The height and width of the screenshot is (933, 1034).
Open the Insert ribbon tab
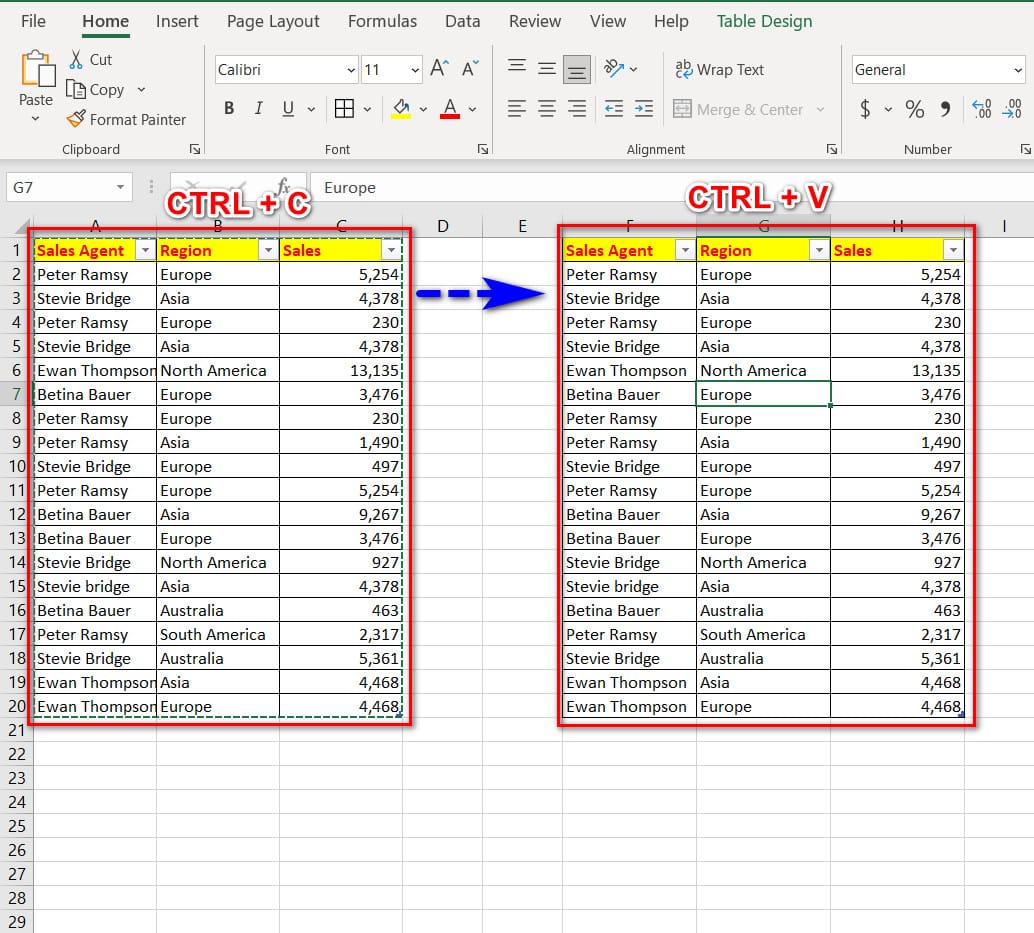(x=177, y=21)
